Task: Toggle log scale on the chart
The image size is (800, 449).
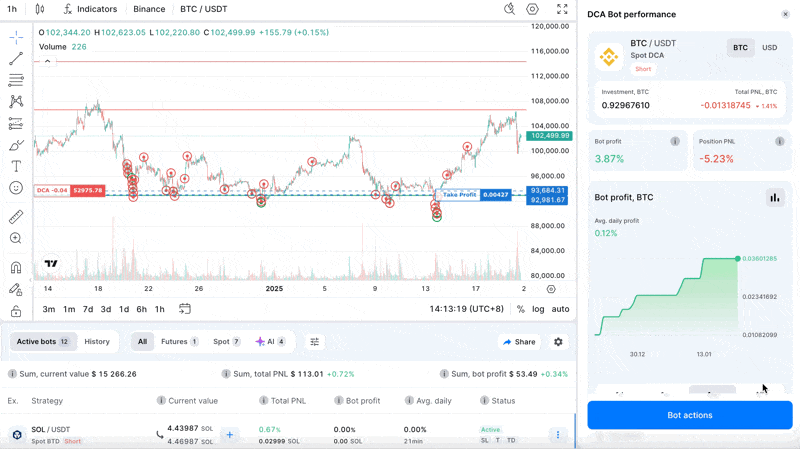Action: coord(538,309)
